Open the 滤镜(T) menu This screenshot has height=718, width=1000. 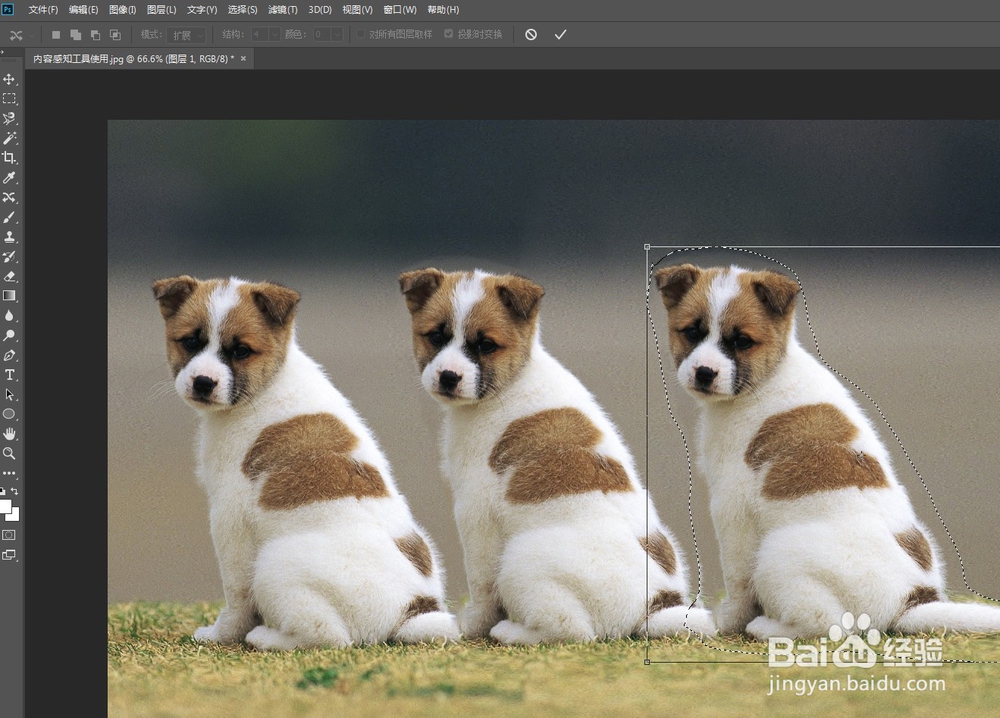[x=283, y=10]
